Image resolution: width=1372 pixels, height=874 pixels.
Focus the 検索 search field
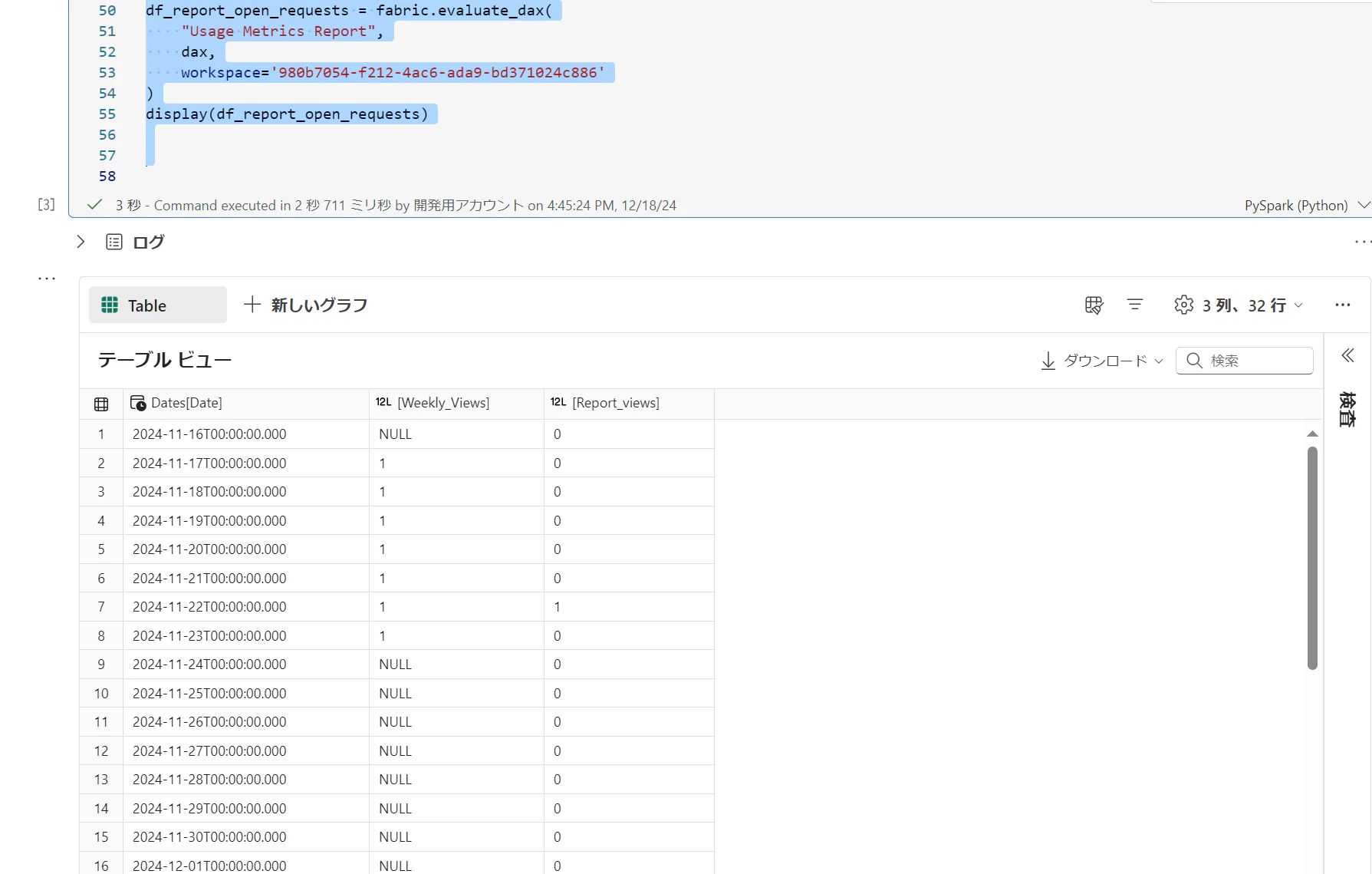tap(1244, 361)
